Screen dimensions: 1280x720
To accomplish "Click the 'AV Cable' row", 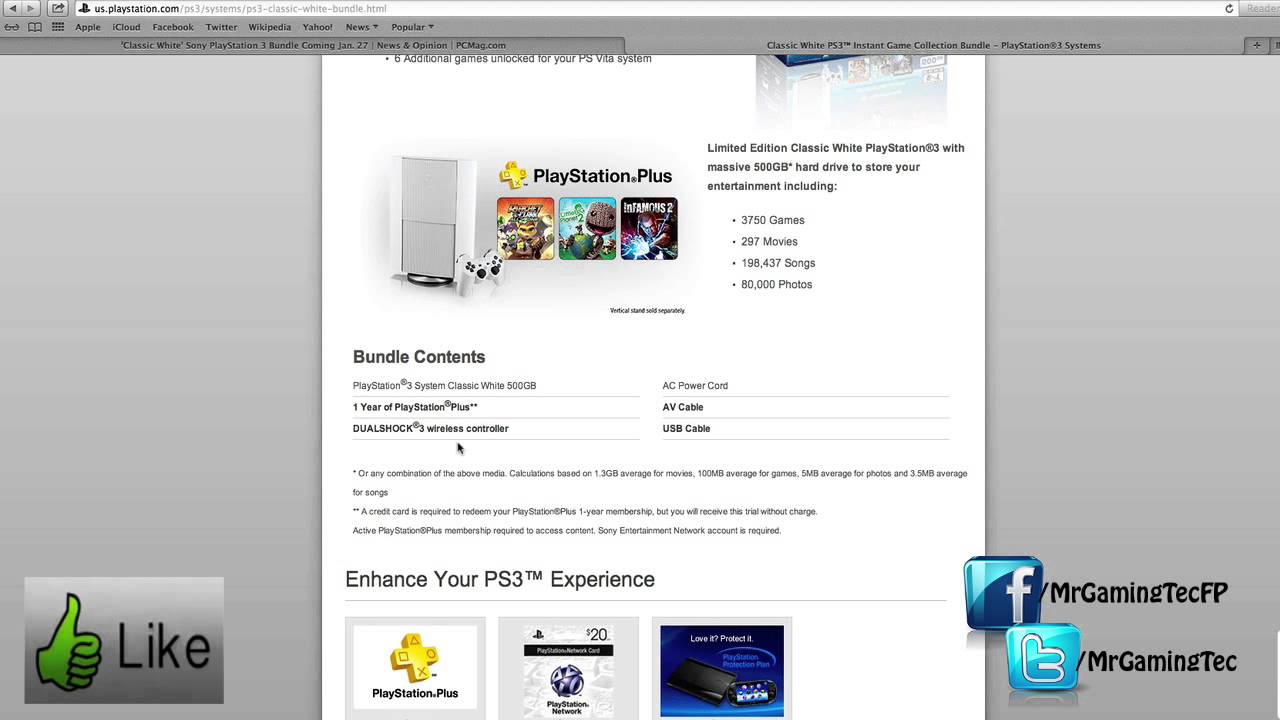I will [x=805, y=407].
